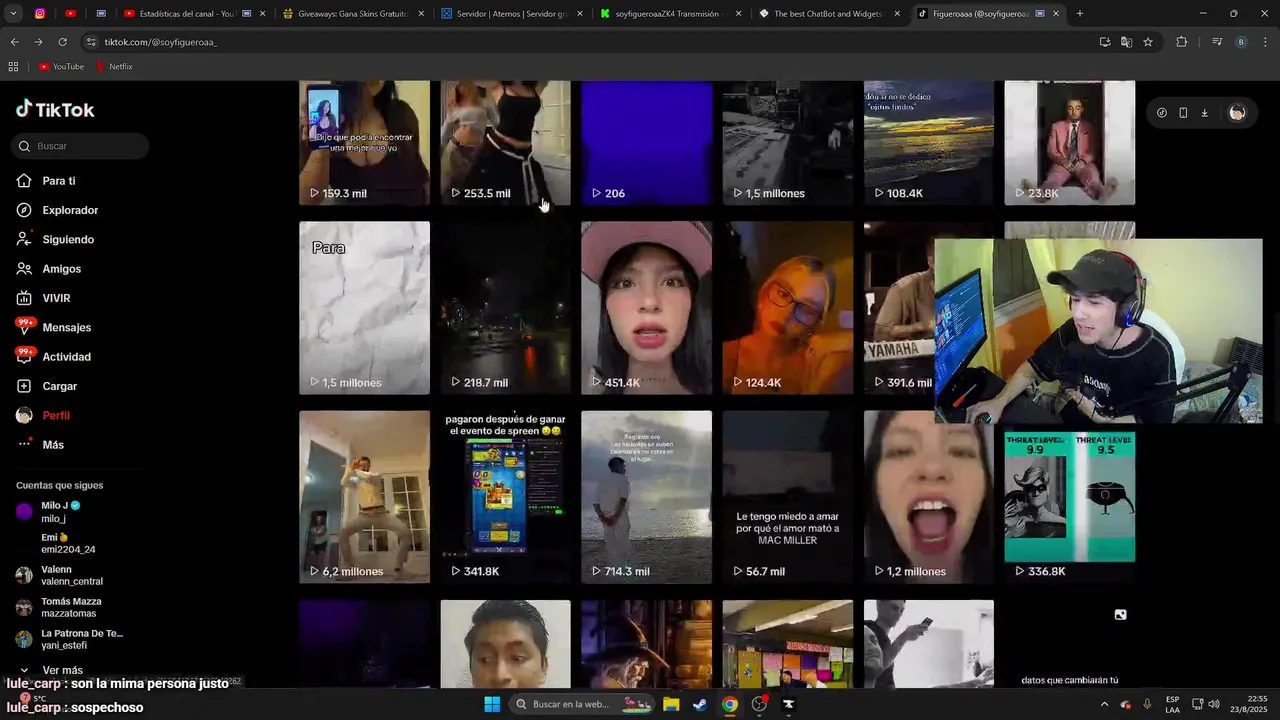Image resolution: width=1280 pixels, height=720 pixels.
Task: Open Netflix bookmark
Action: click(114, 67)
